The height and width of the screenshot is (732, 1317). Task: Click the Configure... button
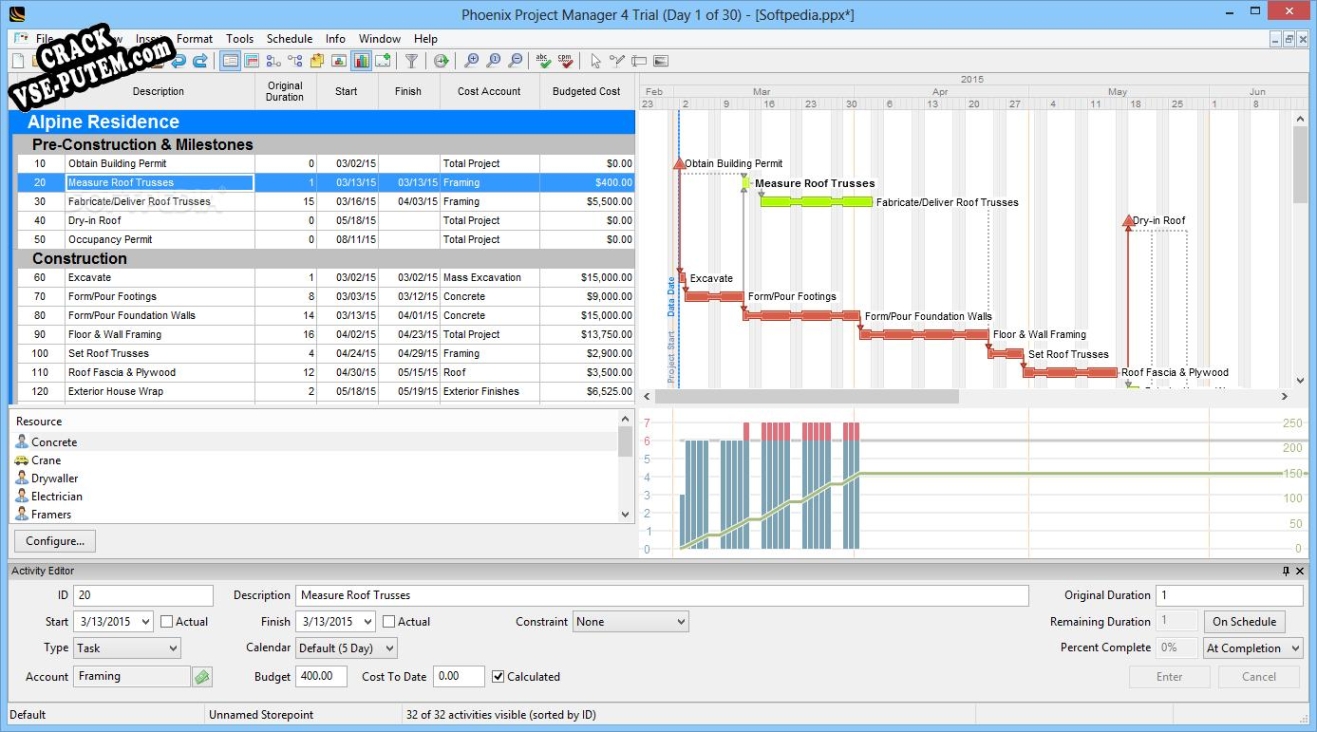pyautogui.click(x=55, y=541)
